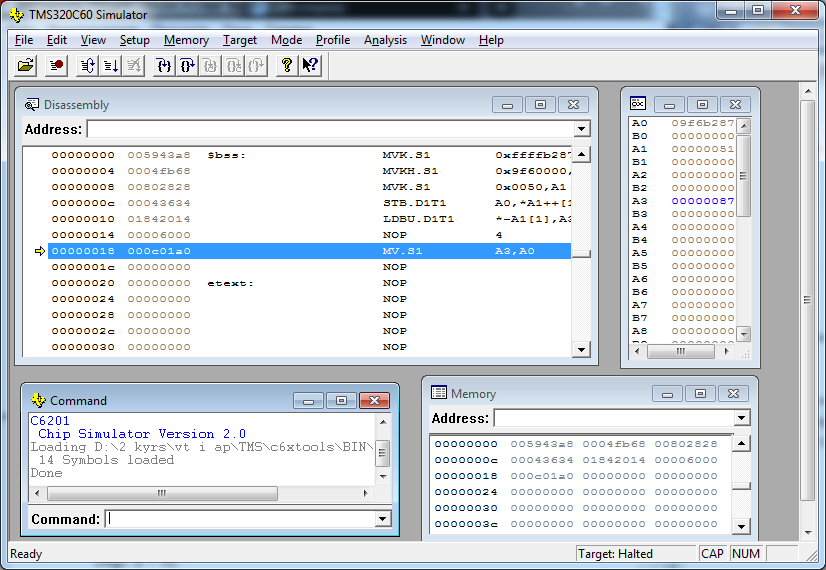The width and height of the screenshot is (826, 570).
Task: Click the second grayed-out braces step icon
Action: coord(233,66)
